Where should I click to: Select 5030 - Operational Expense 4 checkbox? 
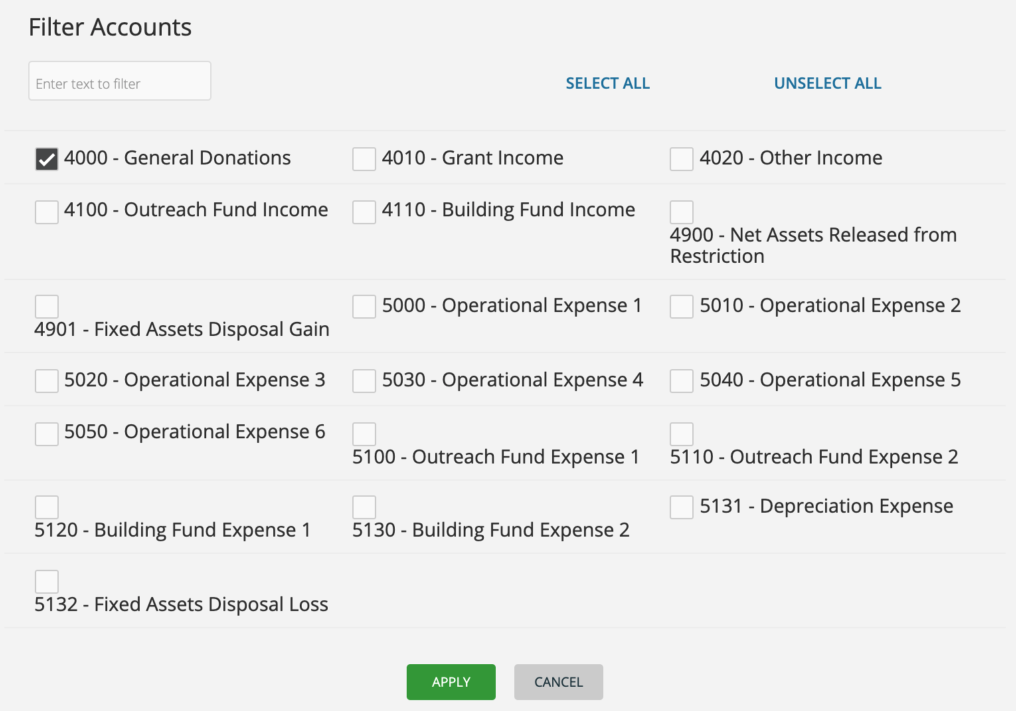click(x=364, y=381)
